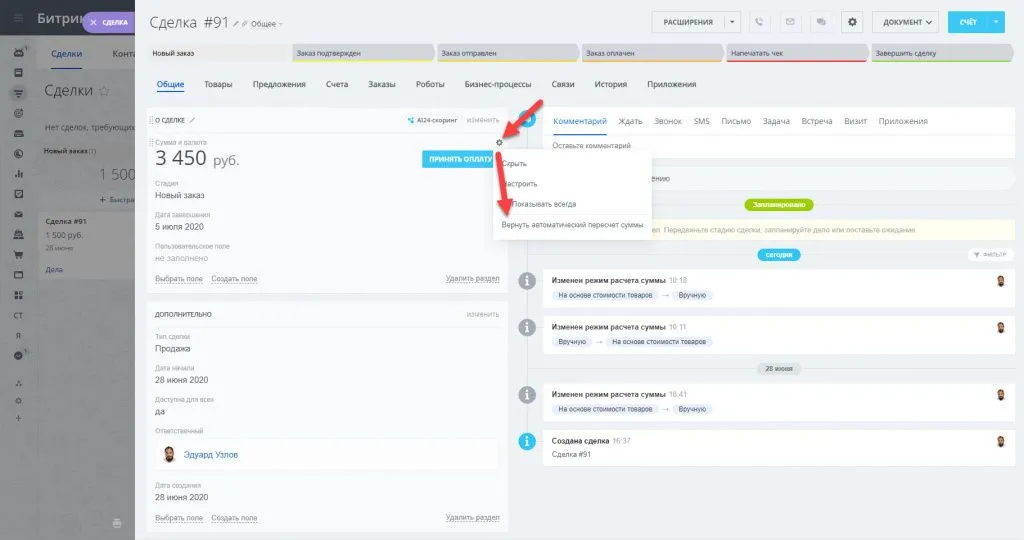Image resolution: width=1024 pixels, height=540 pixels.
Task: Open the arrow beside blue 'Счёт' button
Action: point(996,22)
